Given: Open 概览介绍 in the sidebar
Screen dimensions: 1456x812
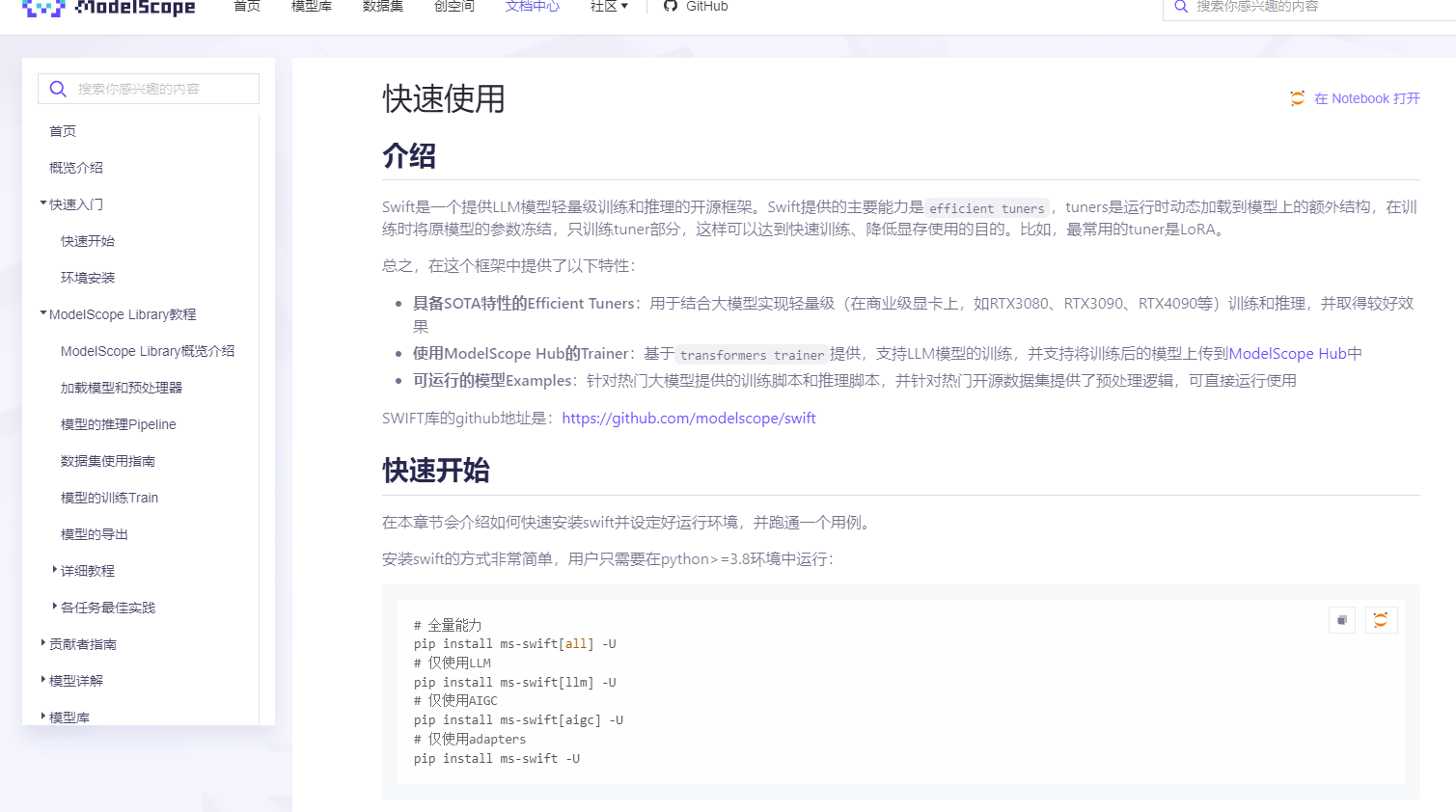Looking at the screenshot, I should [x=76, y=168].
